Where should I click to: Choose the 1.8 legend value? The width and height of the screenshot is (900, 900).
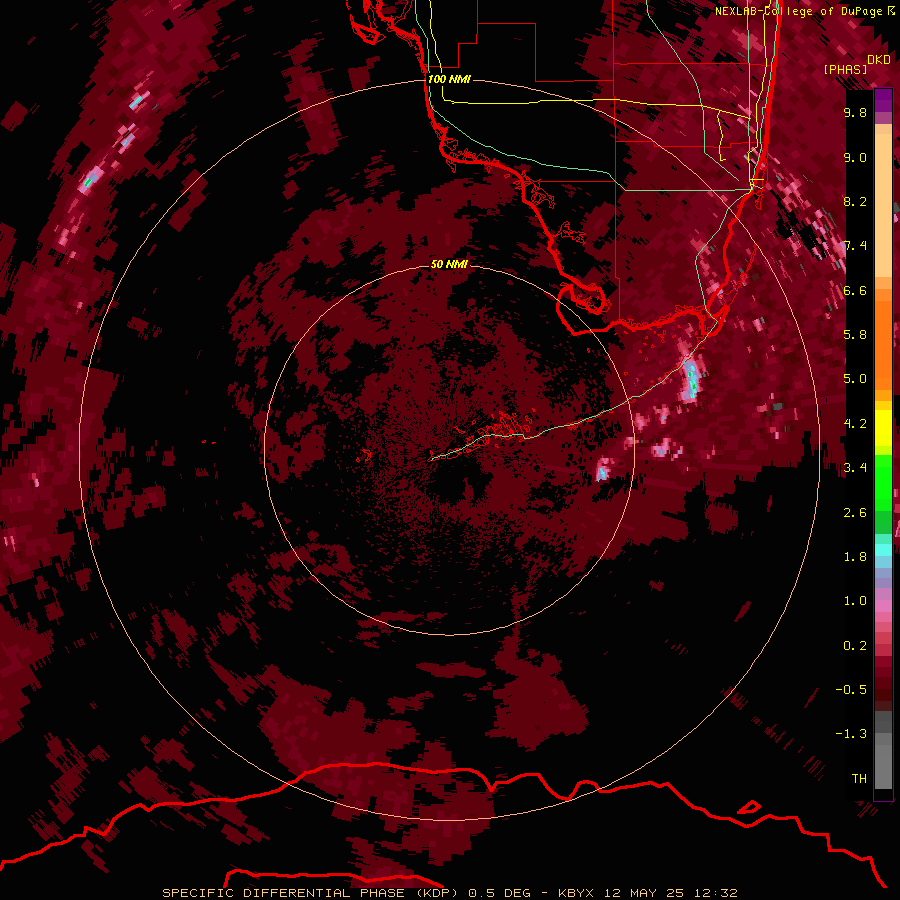pos(855,557)
